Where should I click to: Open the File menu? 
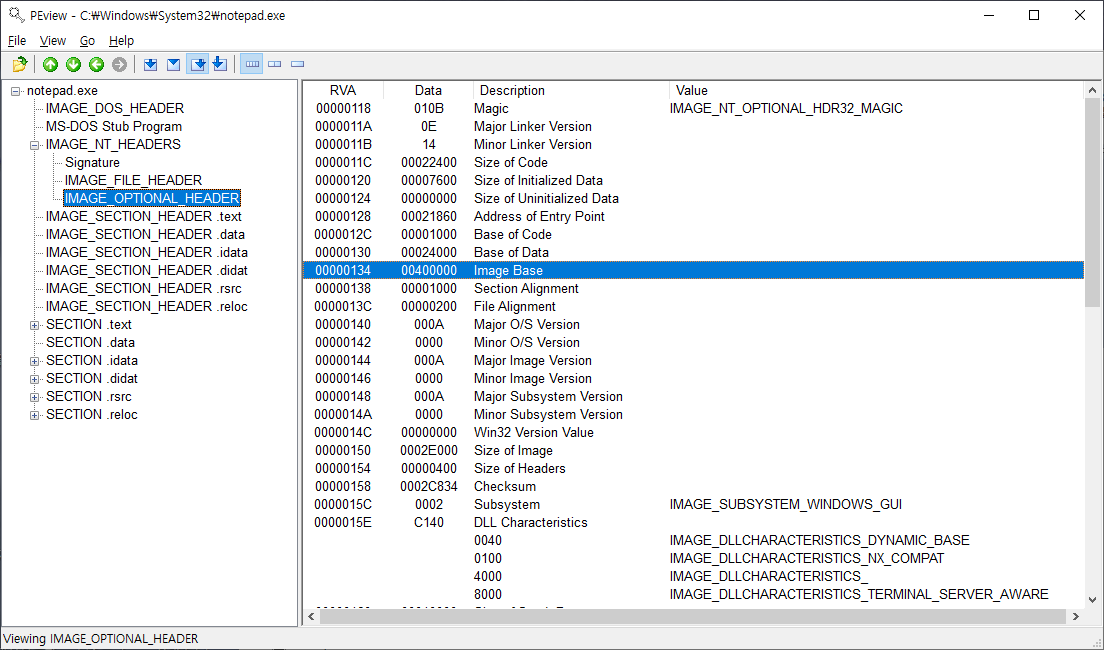[x=17, y=41]
